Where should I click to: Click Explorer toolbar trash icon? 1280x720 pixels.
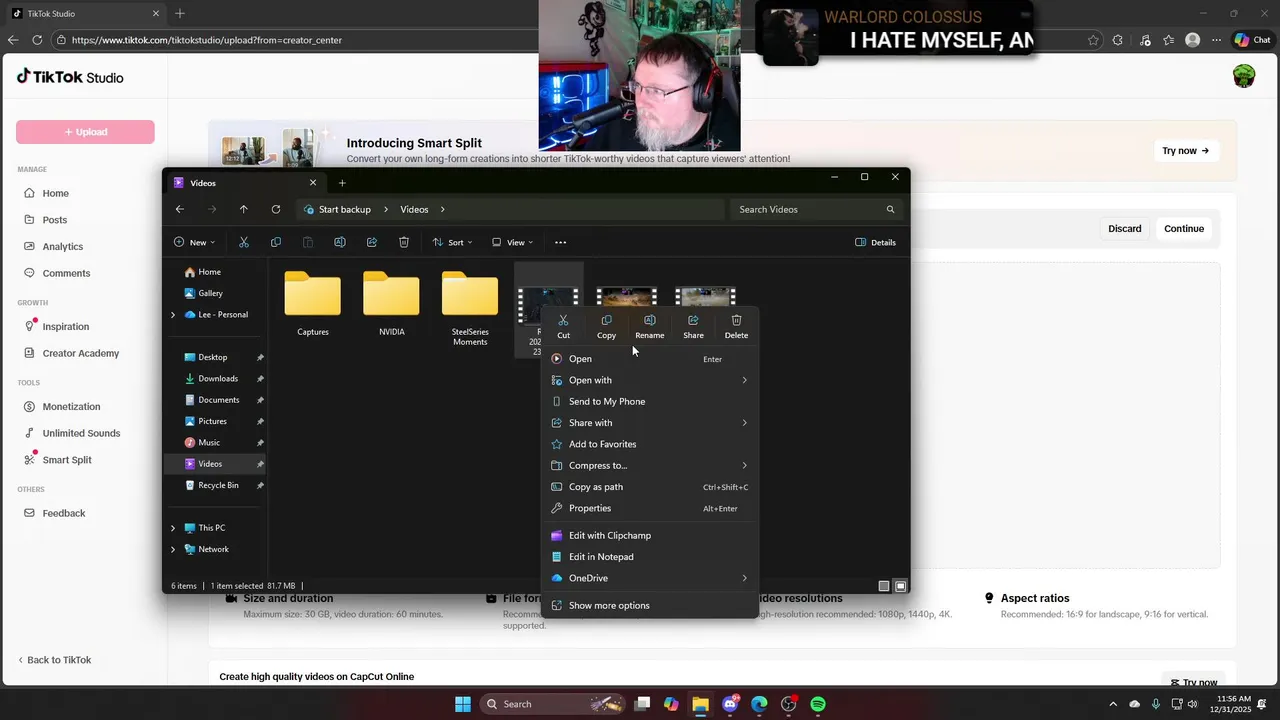pos(404,242)
